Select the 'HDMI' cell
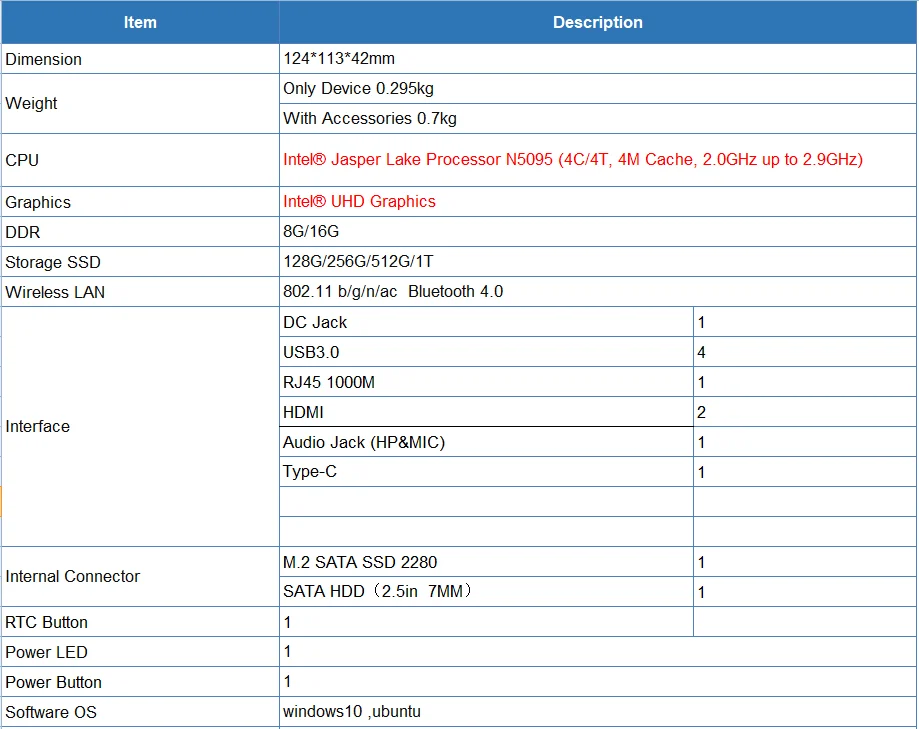The width and height of the screenshot is (919, 729). [486, 412]
